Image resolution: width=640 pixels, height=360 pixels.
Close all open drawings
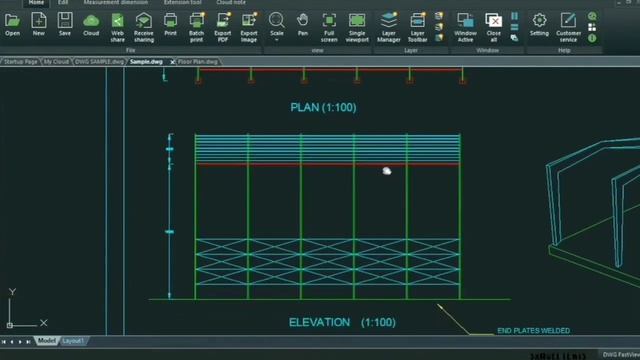493,28
